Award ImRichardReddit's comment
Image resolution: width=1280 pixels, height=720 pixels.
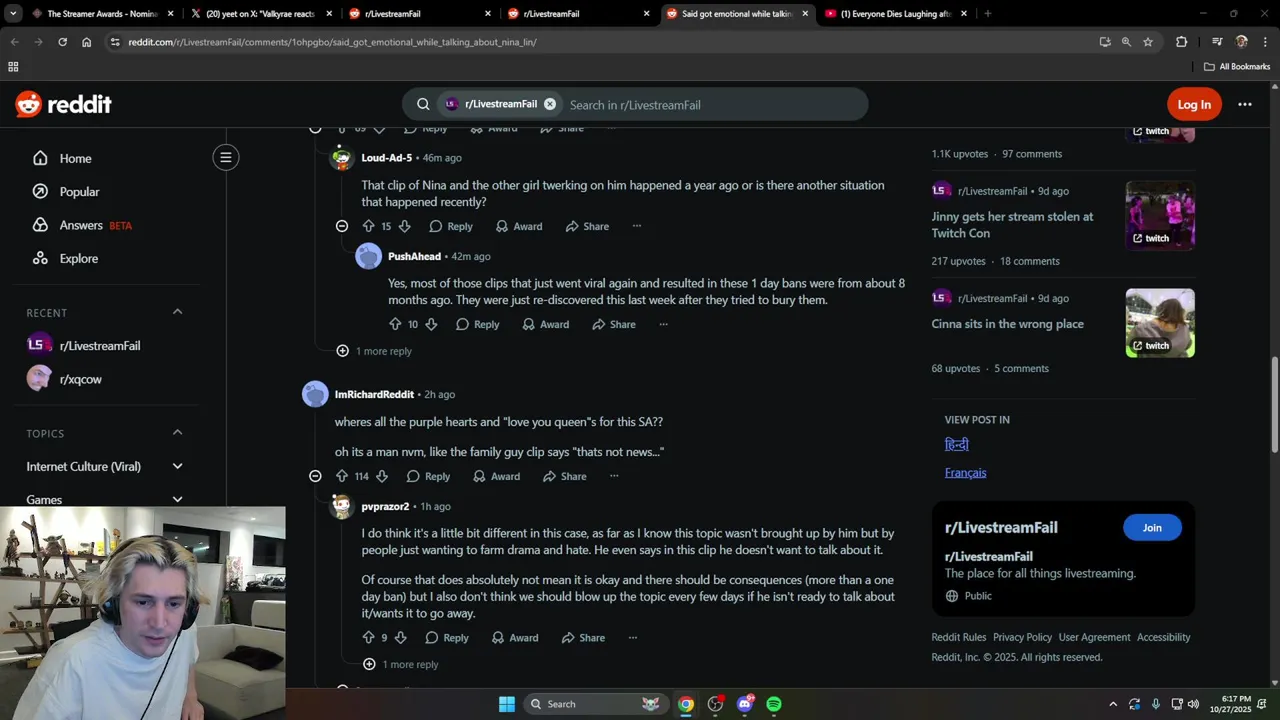496,477
